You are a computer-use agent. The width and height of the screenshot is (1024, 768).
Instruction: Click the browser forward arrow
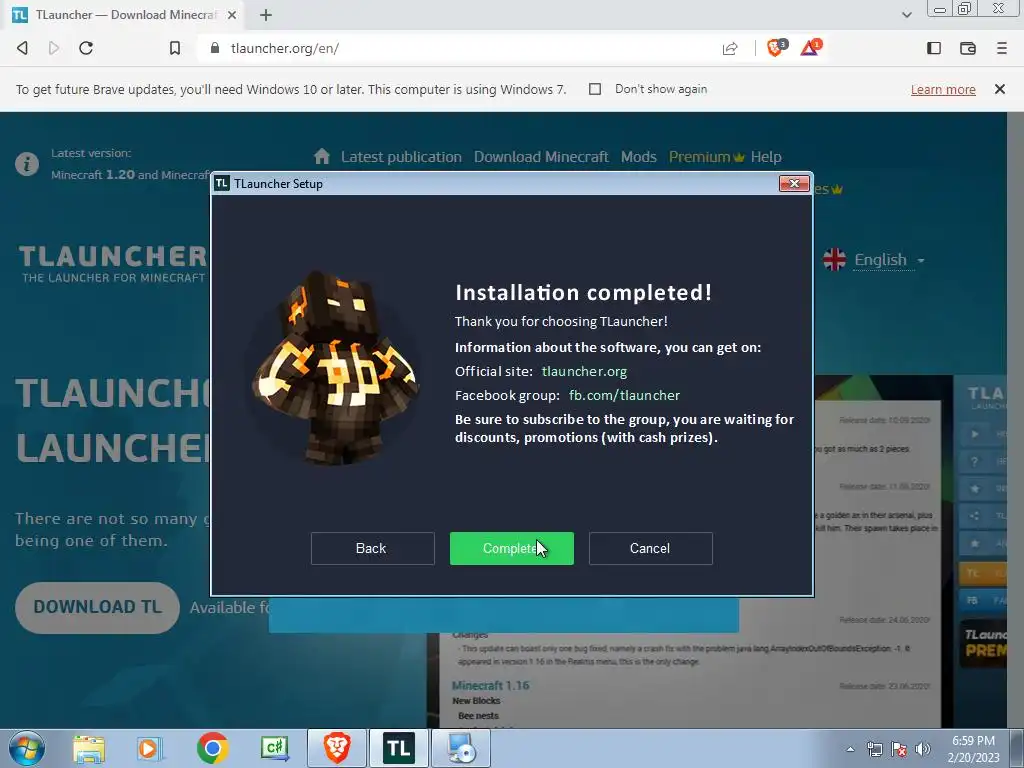54,48
